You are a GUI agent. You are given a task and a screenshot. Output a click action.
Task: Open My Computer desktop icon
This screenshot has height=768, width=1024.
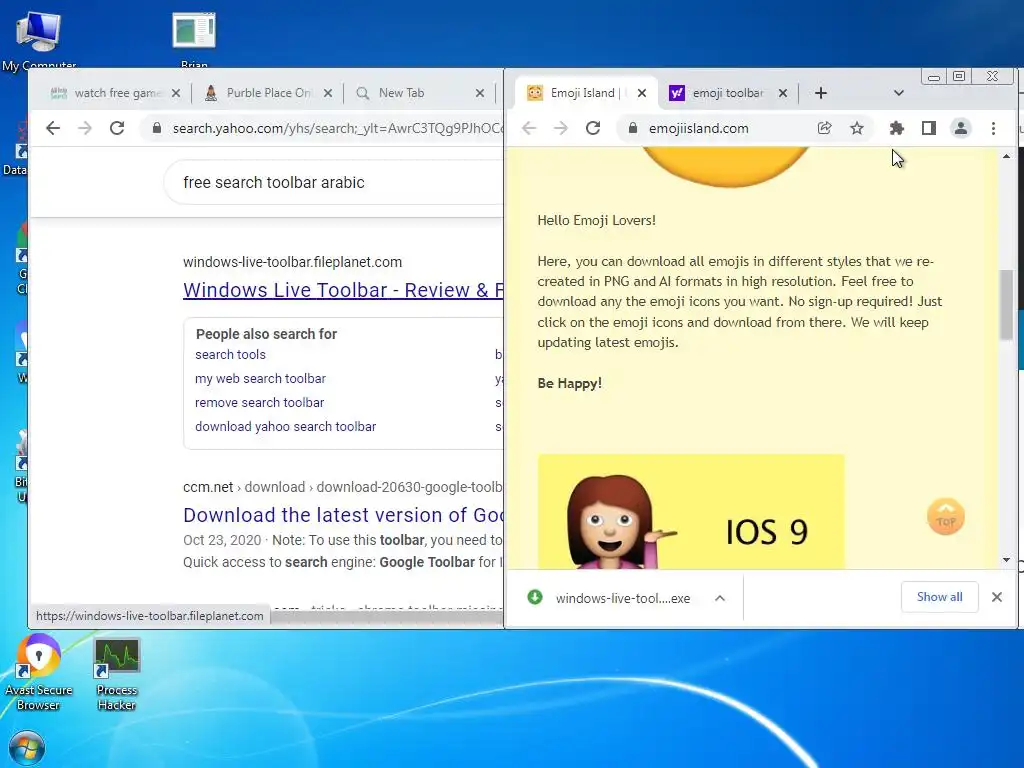click(39, 40)
